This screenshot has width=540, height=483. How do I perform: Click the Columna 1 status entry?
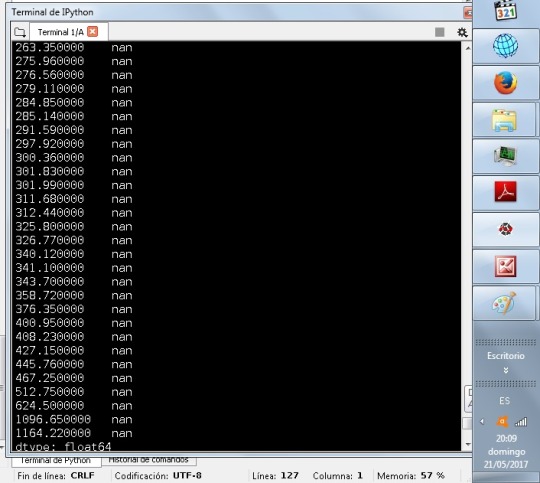[338, 476]
